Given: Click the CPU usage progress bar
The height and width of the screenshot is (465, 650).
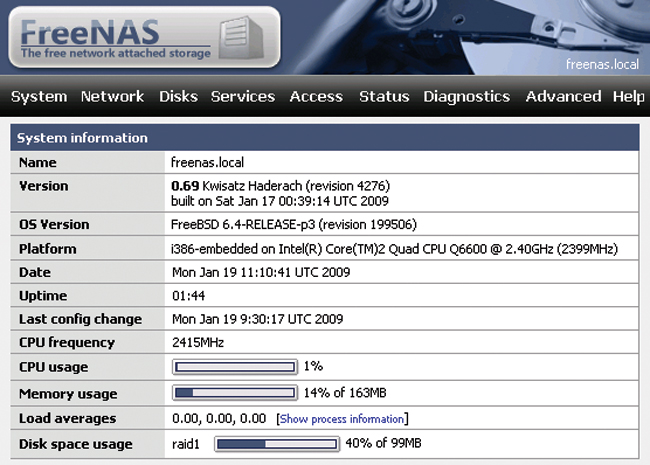Looking at the screenshot, I should [235, 367].
